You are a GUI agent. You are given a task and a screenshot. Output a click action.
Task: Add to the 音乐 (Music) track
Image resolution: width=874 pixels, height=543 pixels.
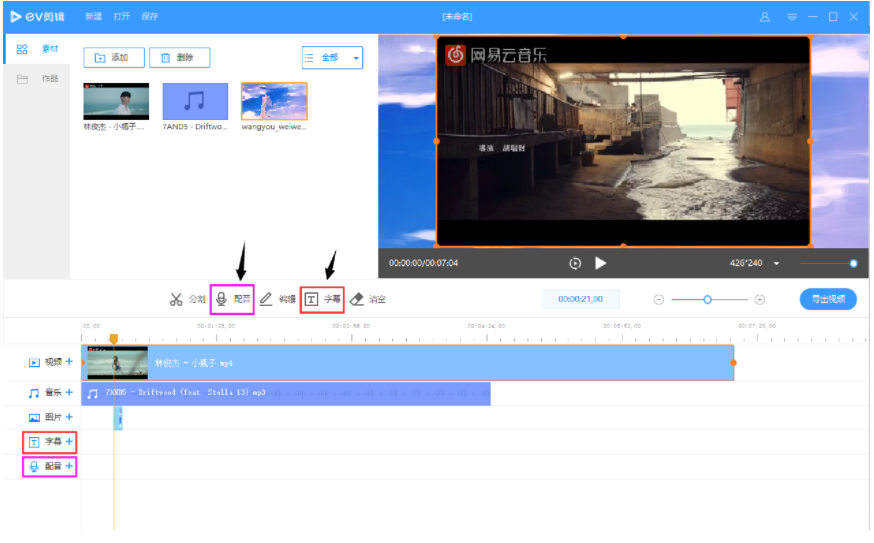click(69, 392)
